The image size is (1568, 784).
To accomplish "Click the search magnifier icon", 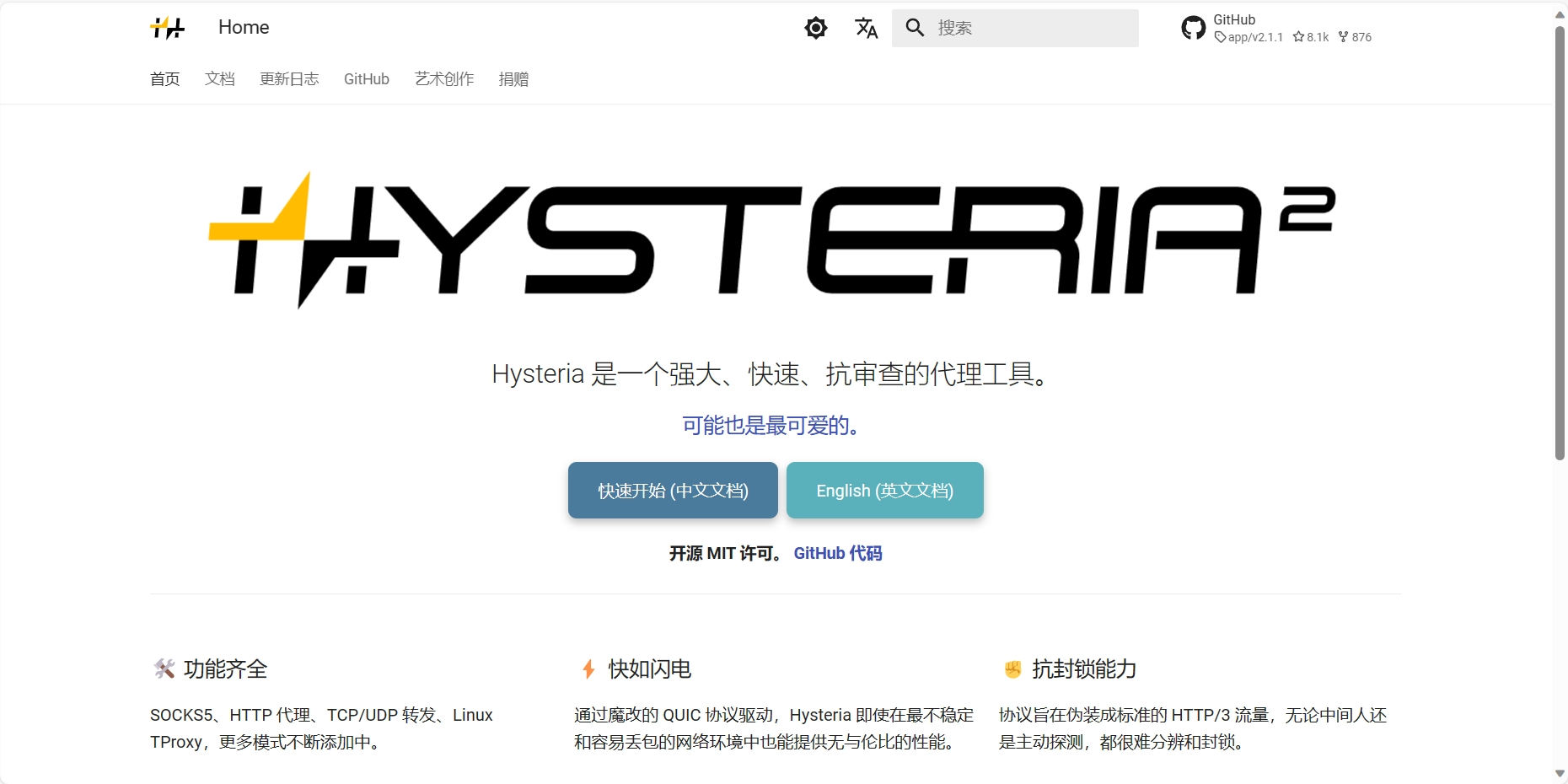I will [915, 28].
